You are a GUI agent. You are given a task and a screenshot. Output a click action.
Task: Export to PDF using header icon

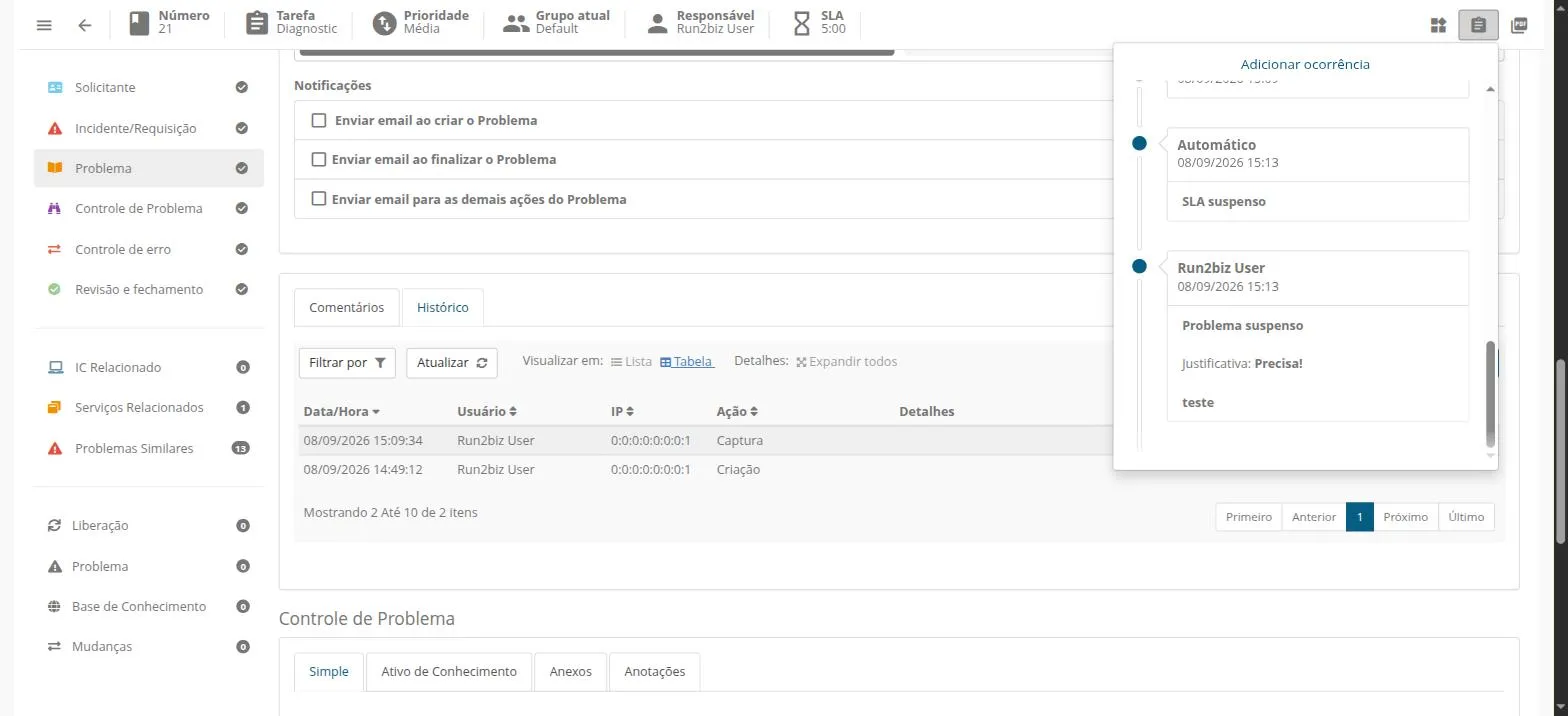pyautogui.click(x=1519, y=25)
